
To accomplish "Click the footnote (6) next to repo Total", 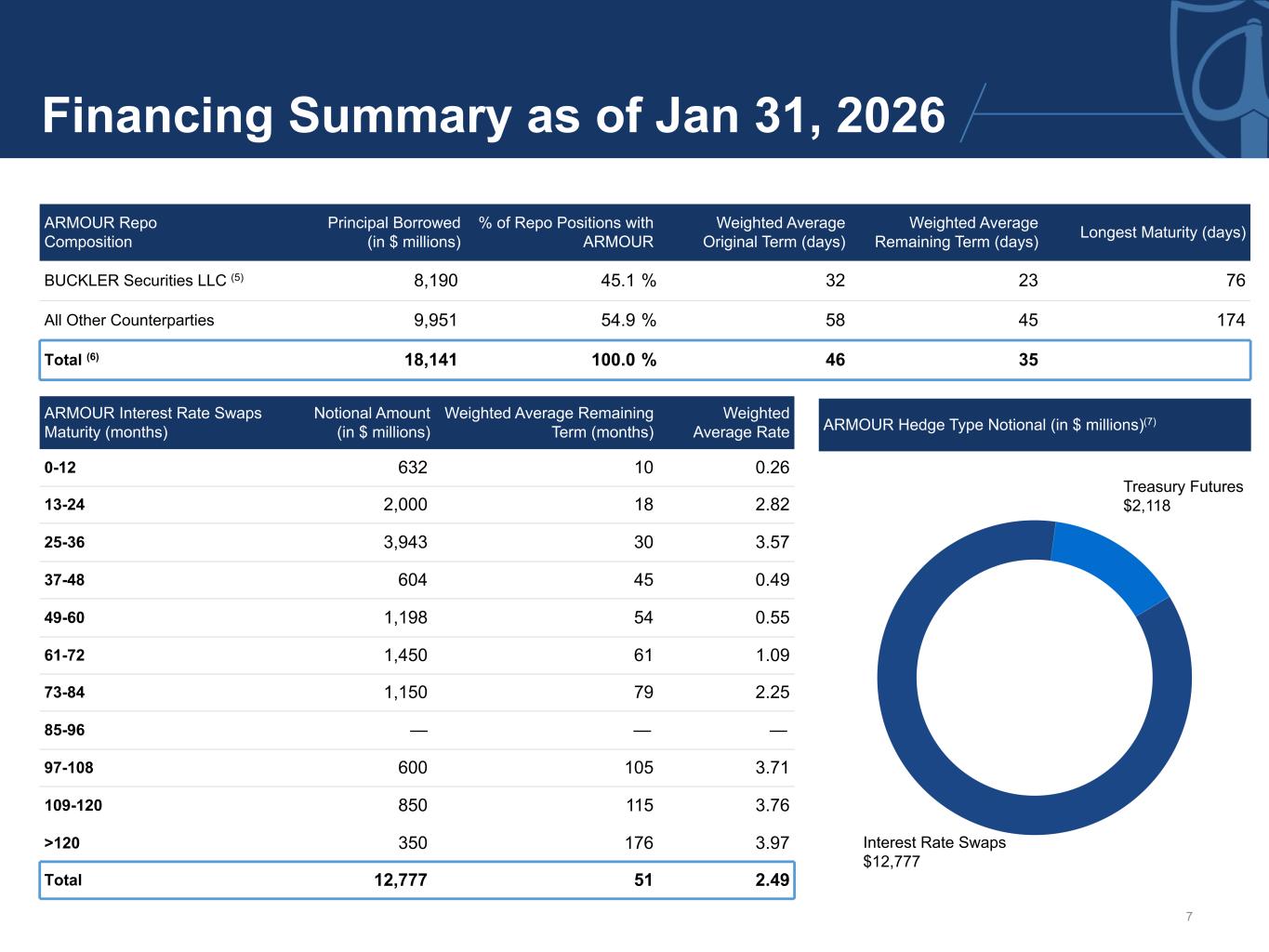I will coord(93,357).
